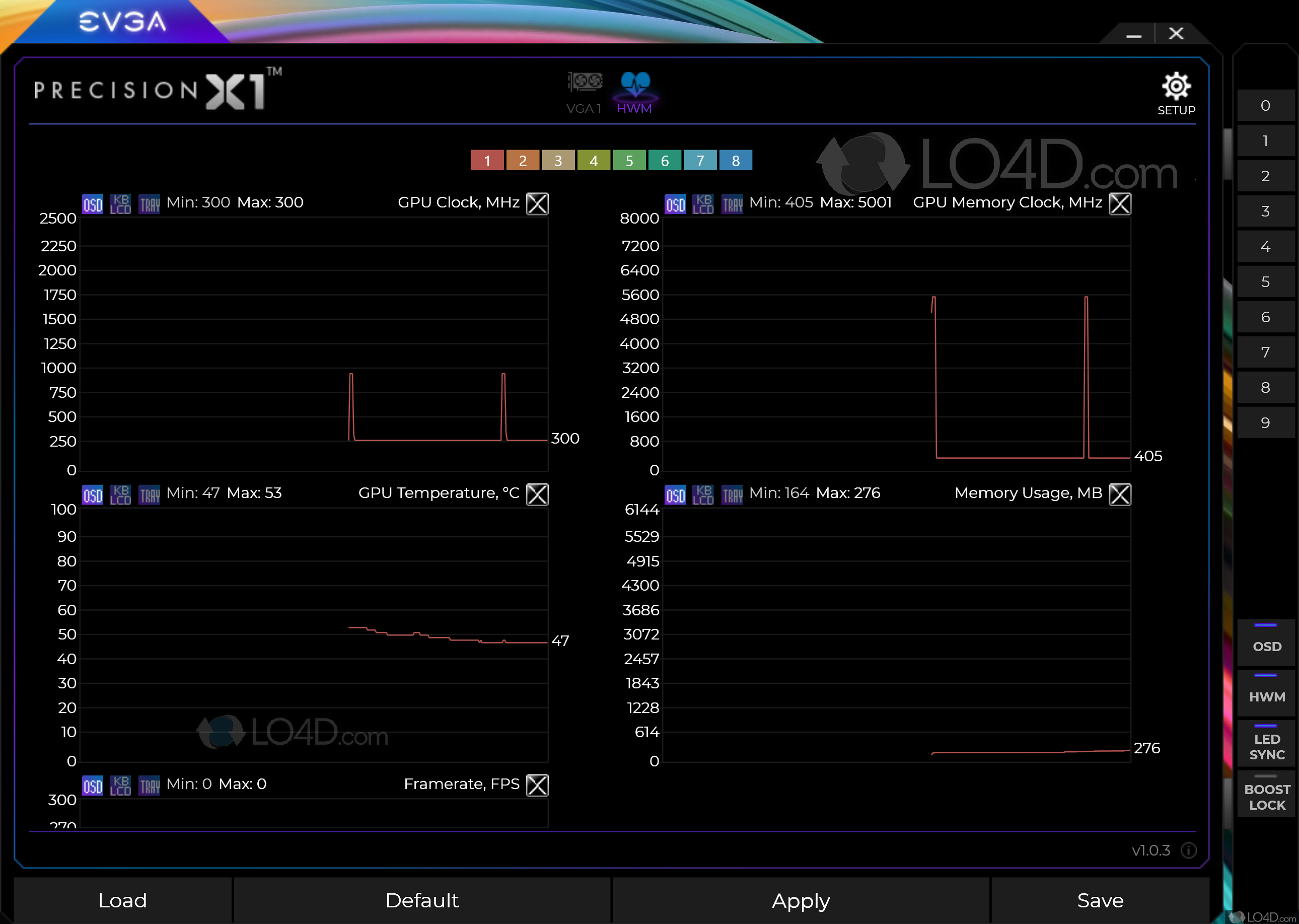Click the OSD icon on GPU Memory Clock graph
Viewport: 1299px width, 924px height.
pyautogui.click(x=675, y=203)
